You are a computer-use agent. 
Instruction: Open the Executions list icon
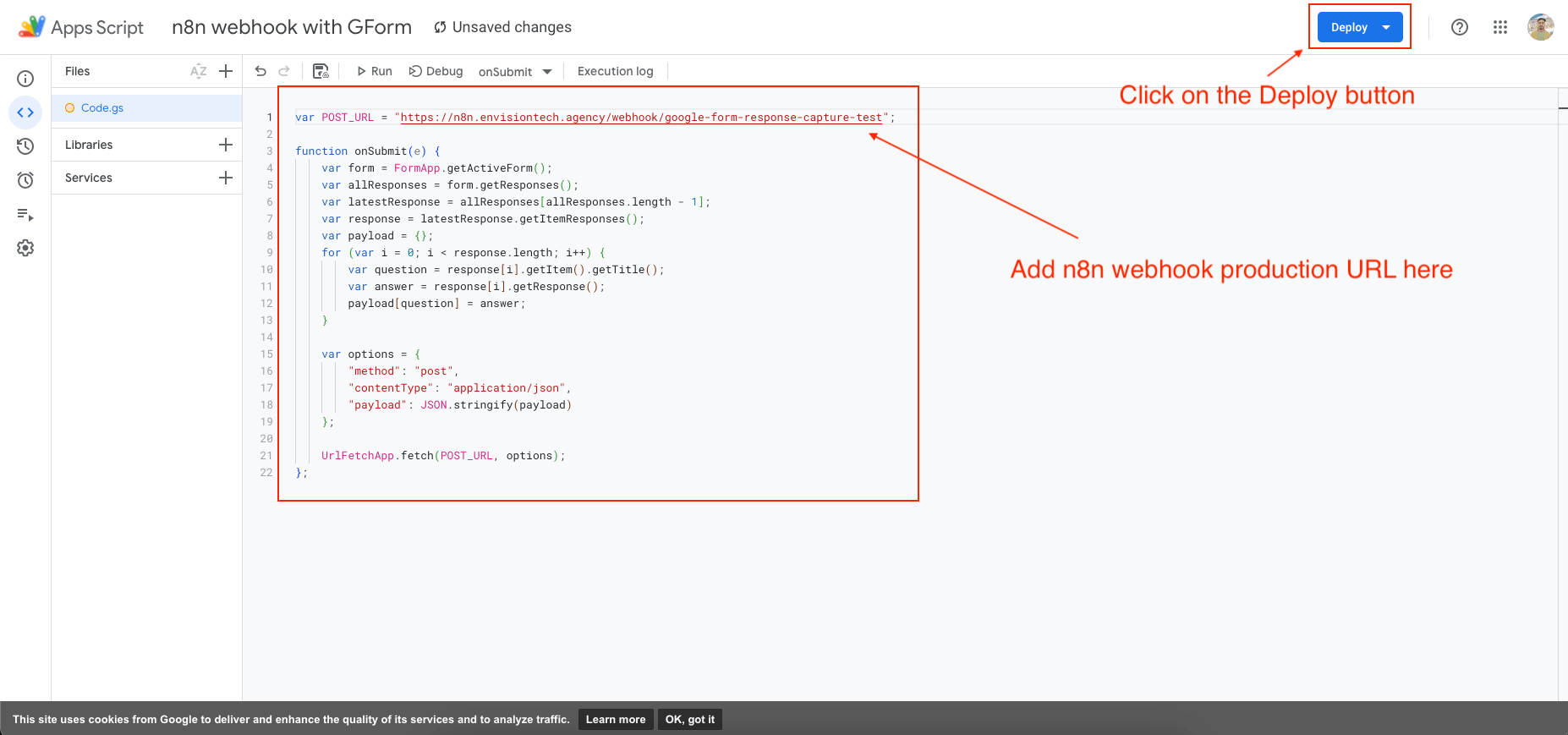(25, 214)
